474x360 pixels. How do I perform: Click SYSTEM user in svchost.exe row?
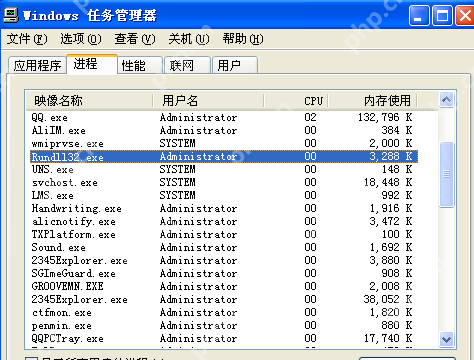click(177, 182)
